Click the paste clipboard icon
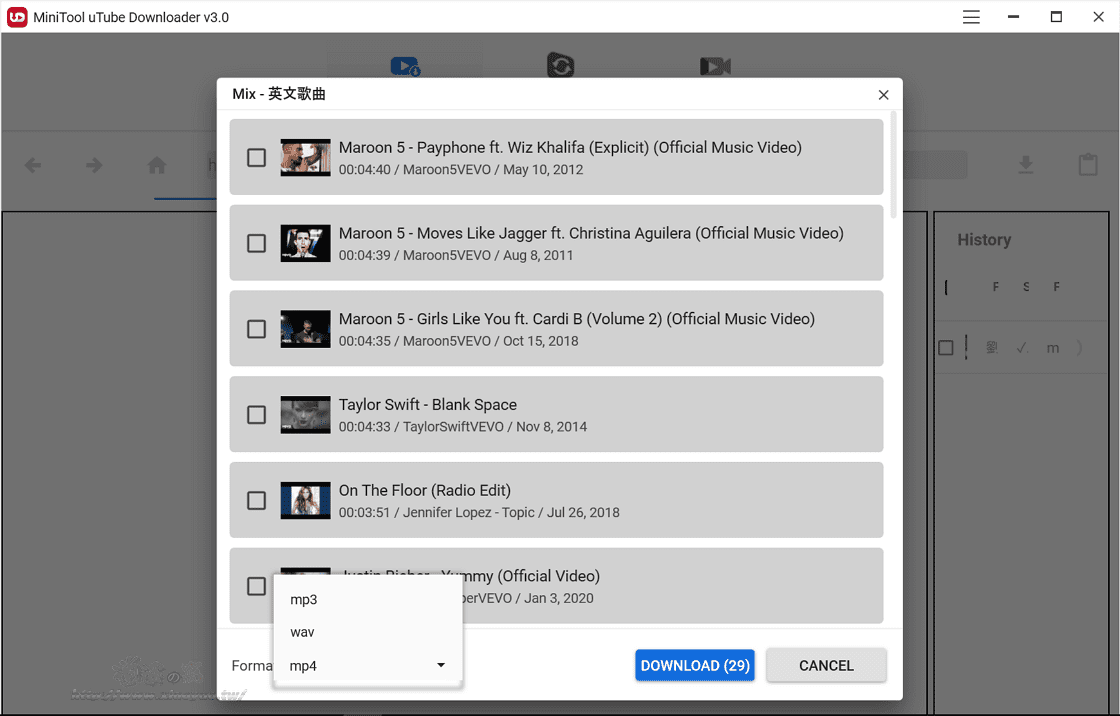Image resolution: width=1120 pixels, height=716 pixels. [1088, 164]
